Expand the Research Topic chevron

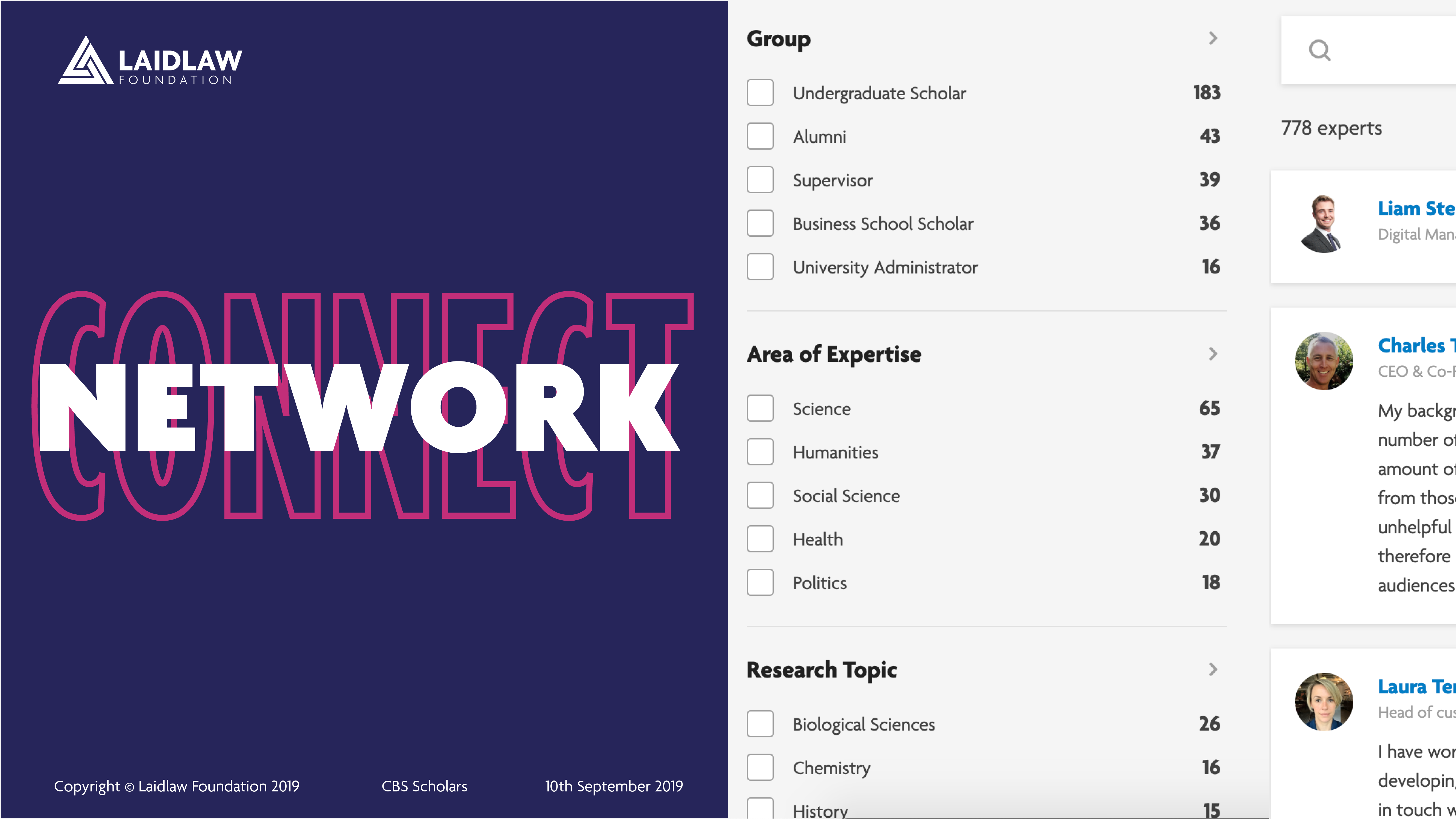(x=1213, y=670)
